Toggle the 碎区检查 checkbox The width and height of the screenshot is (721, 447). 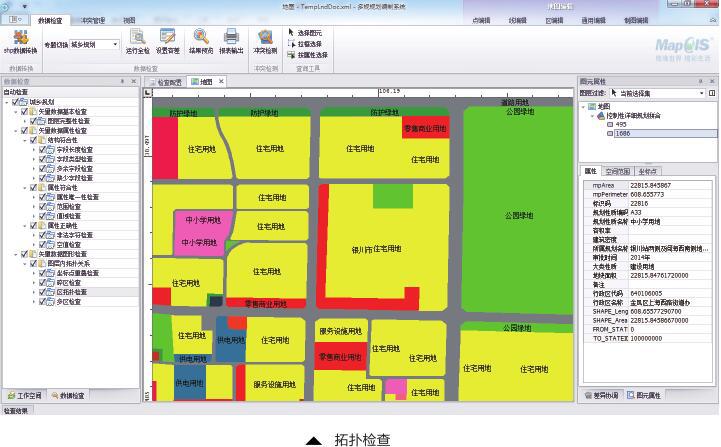coord(42,283)
